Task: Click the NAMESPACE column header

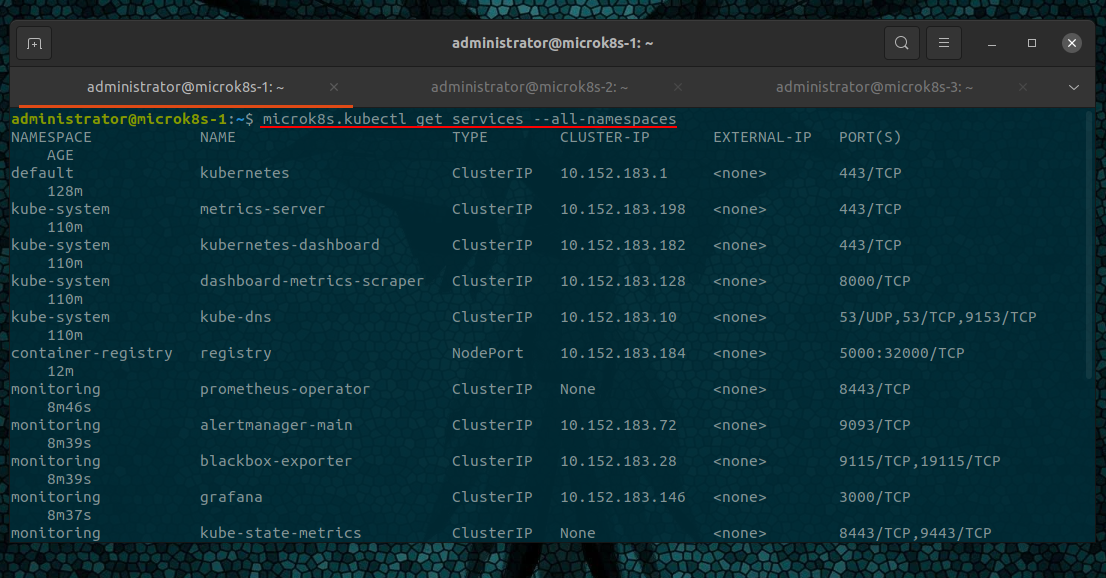Action: 51,137
